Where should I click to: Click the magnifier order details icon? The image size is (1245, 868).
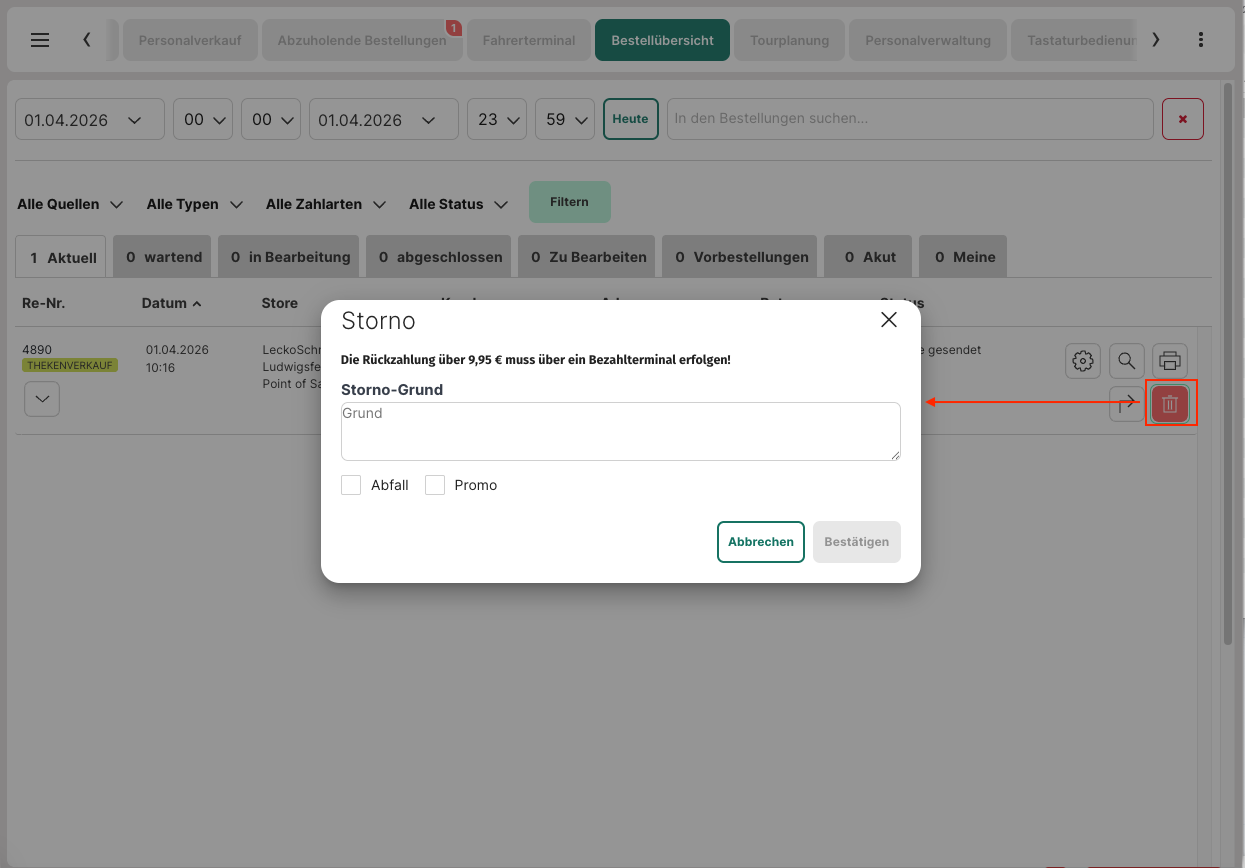(1127, 360)
